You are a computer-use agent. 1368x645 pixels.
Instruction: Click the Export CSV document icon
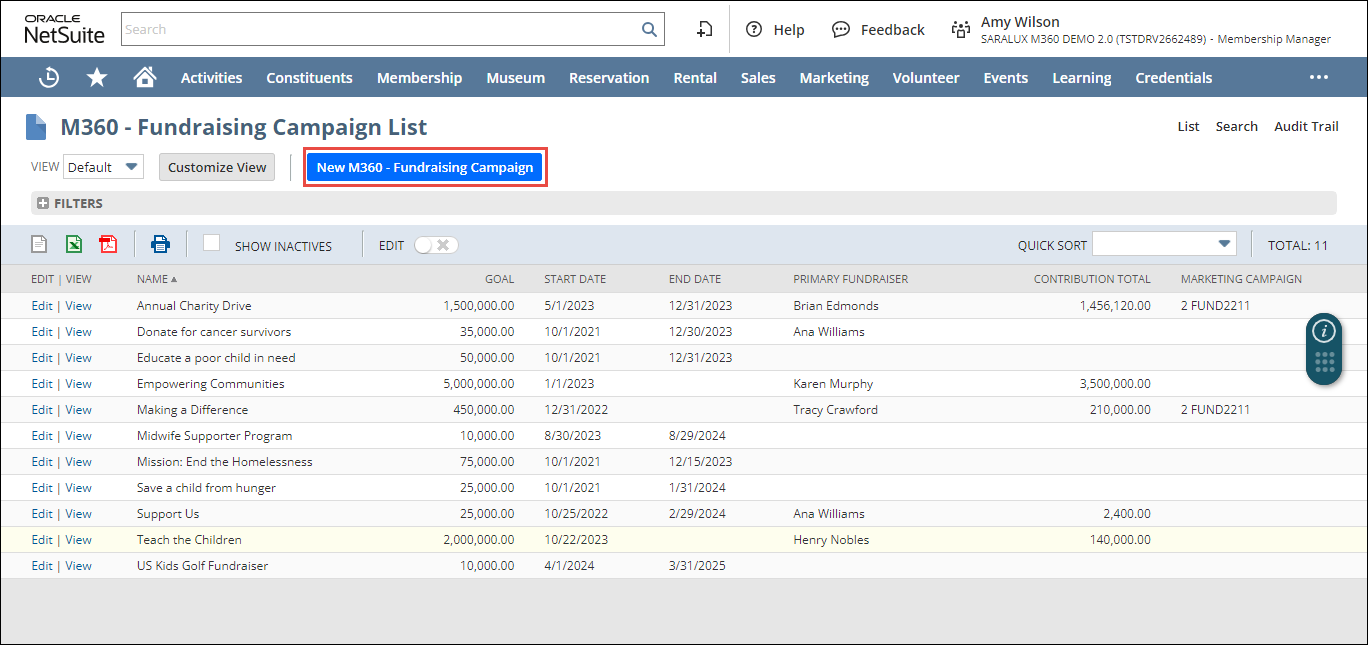pyautogui.click(x=39, y=244)
